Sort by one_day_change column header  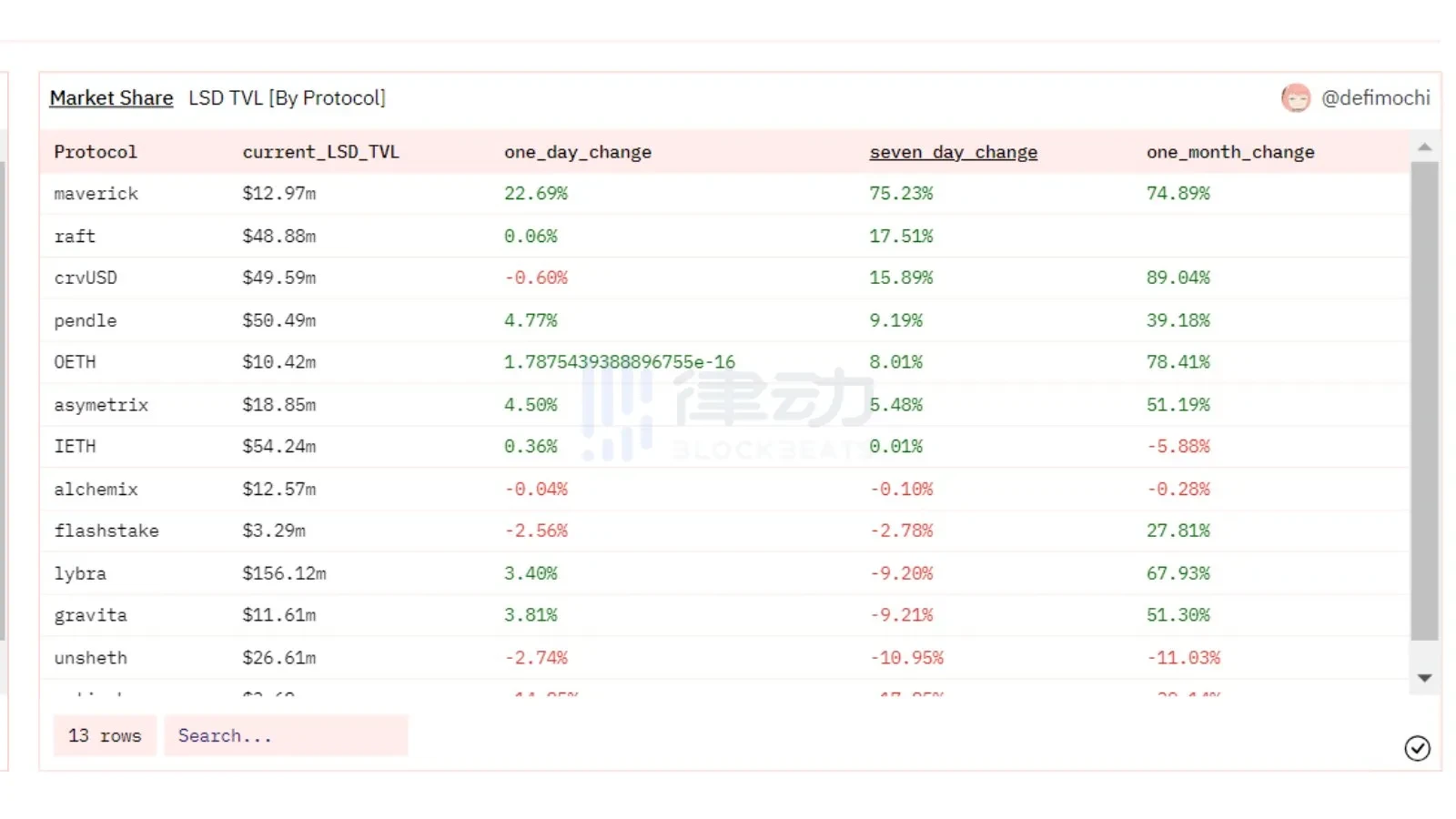578,152
